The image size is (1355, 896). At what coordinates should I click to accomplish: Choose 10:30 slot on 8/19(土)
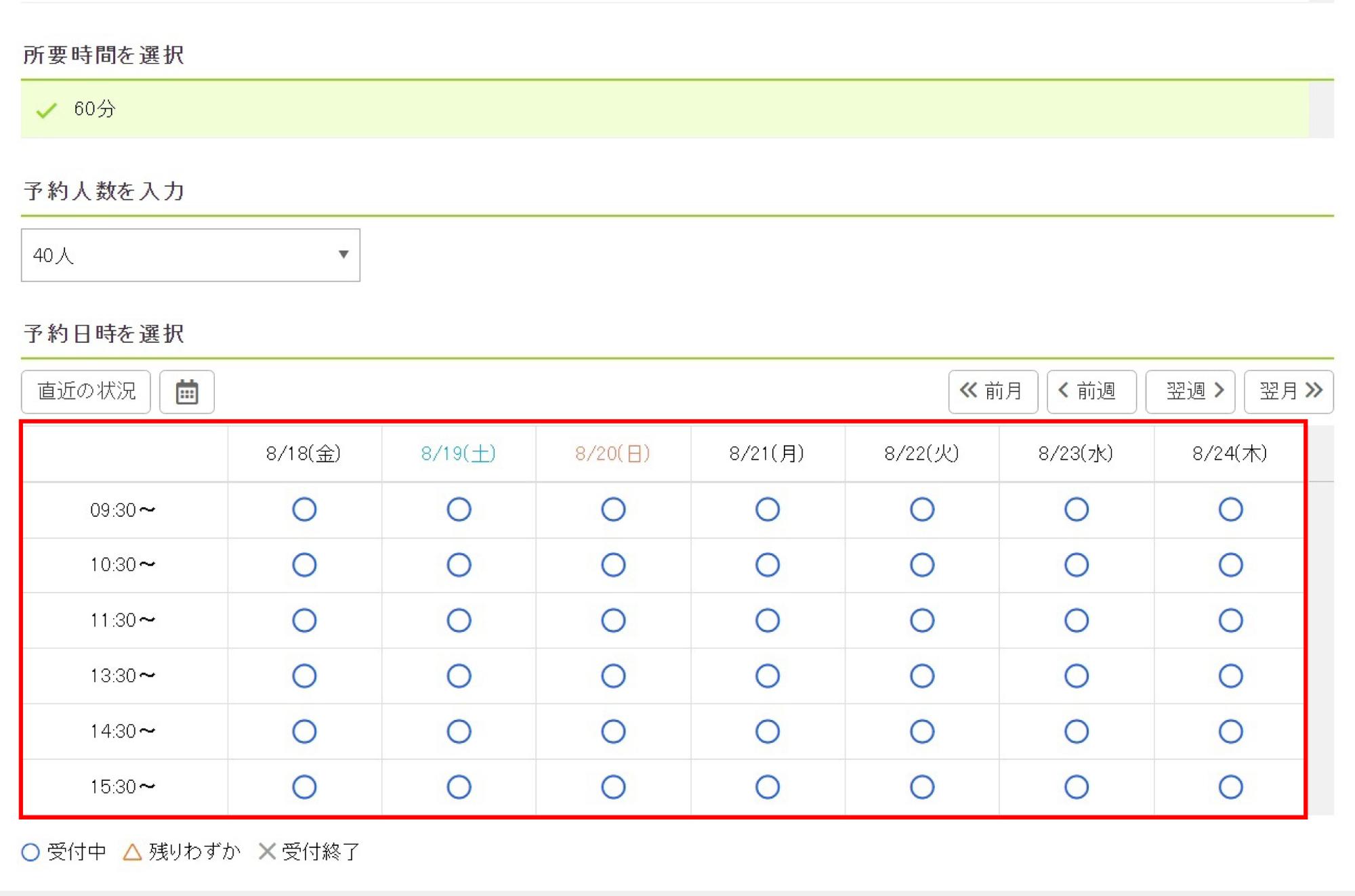click(459, 565)
